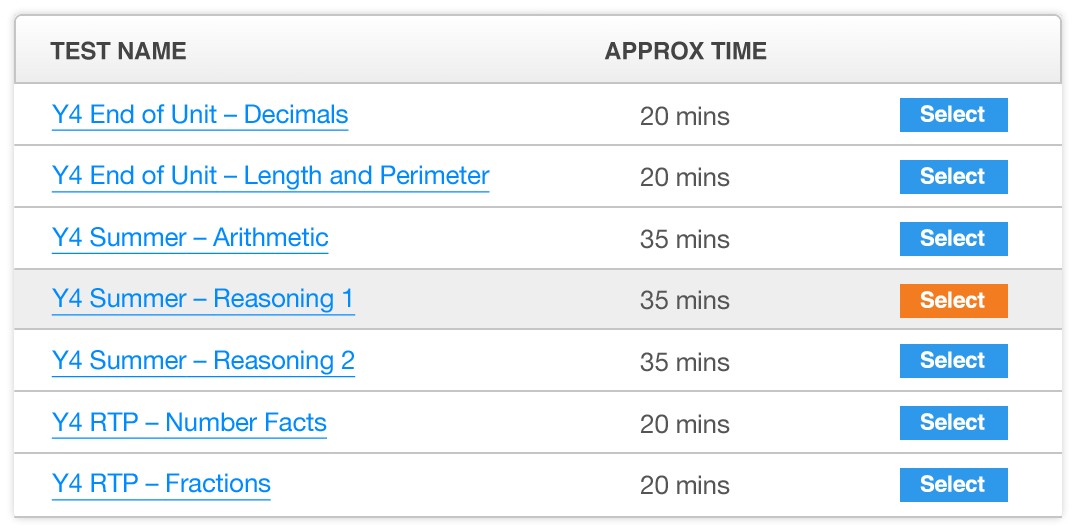Select the RTP Number Facts test
The image size is (1076, 532).
(953, 423)
